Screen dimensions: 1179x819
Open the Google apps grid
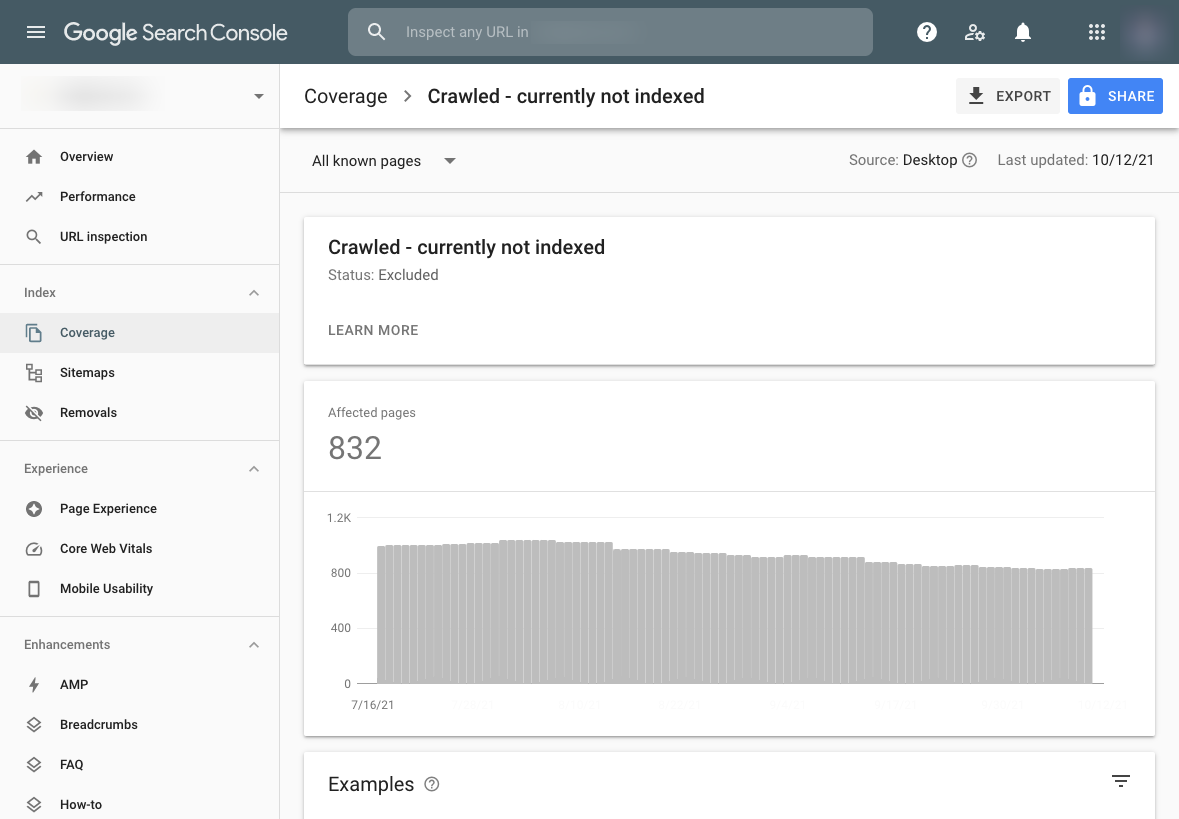pyautogui.click(x=1097, y=32)
